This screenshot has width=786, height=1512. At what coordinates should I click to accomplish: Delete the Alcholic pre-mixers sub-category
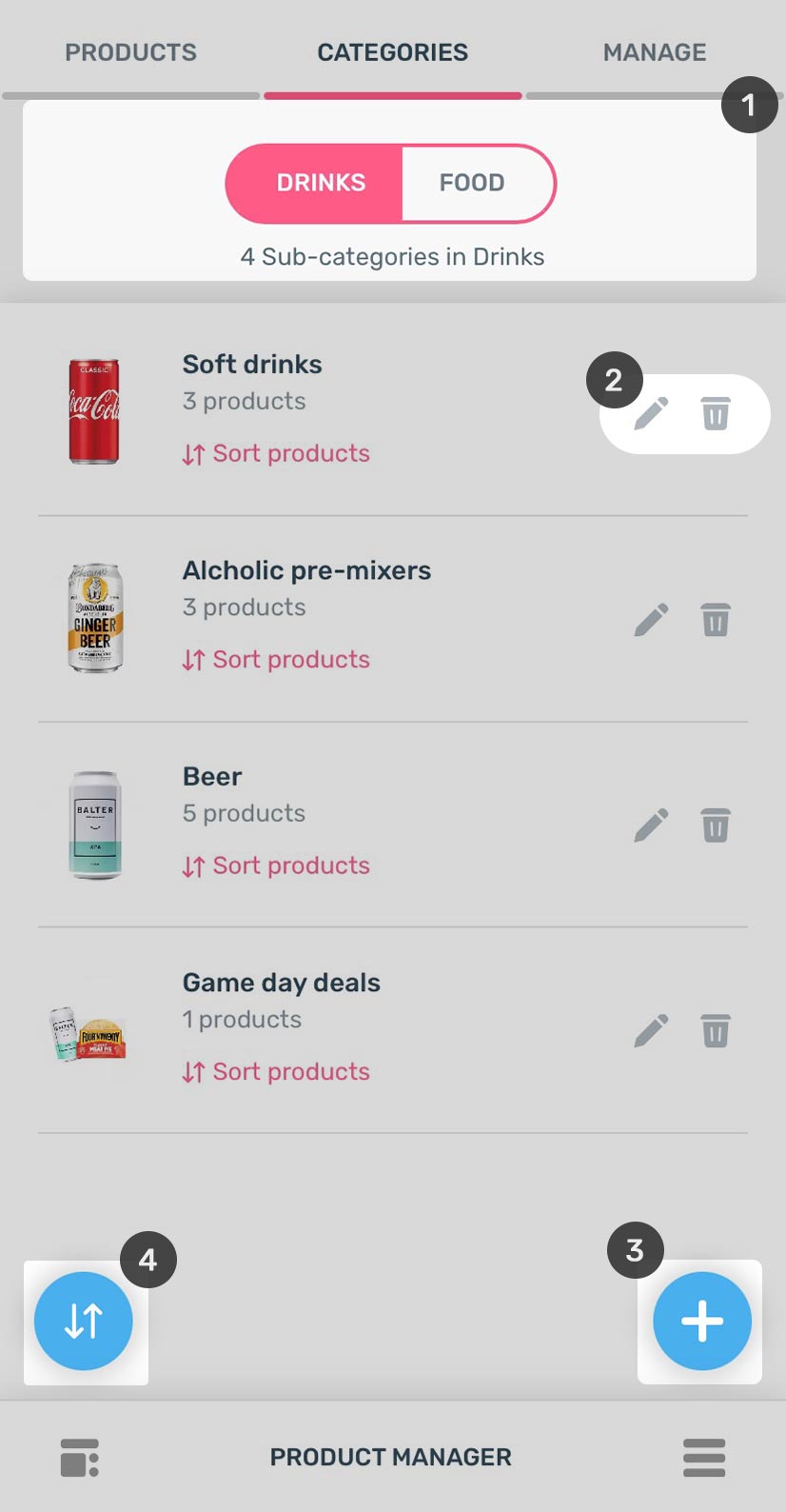tap(716, 620)
